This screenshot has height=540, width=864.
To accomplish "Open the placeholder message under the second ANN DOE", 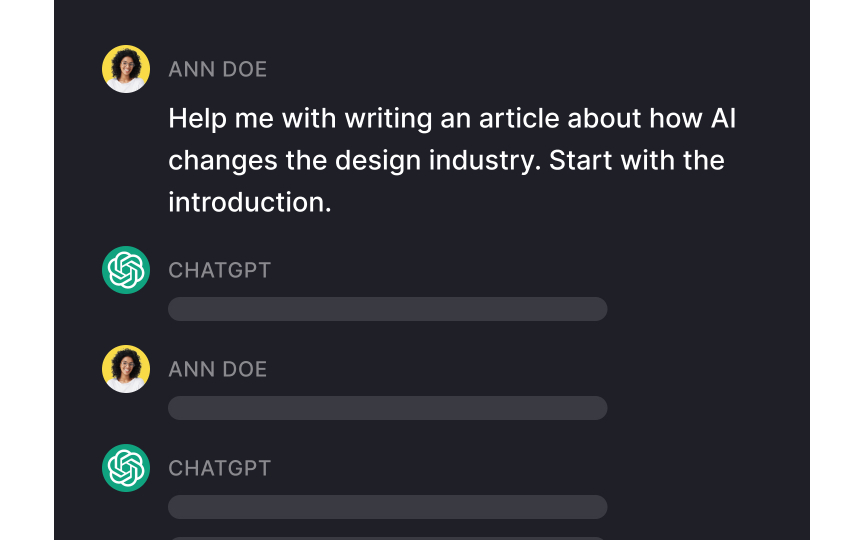I will tap(388, 408).
